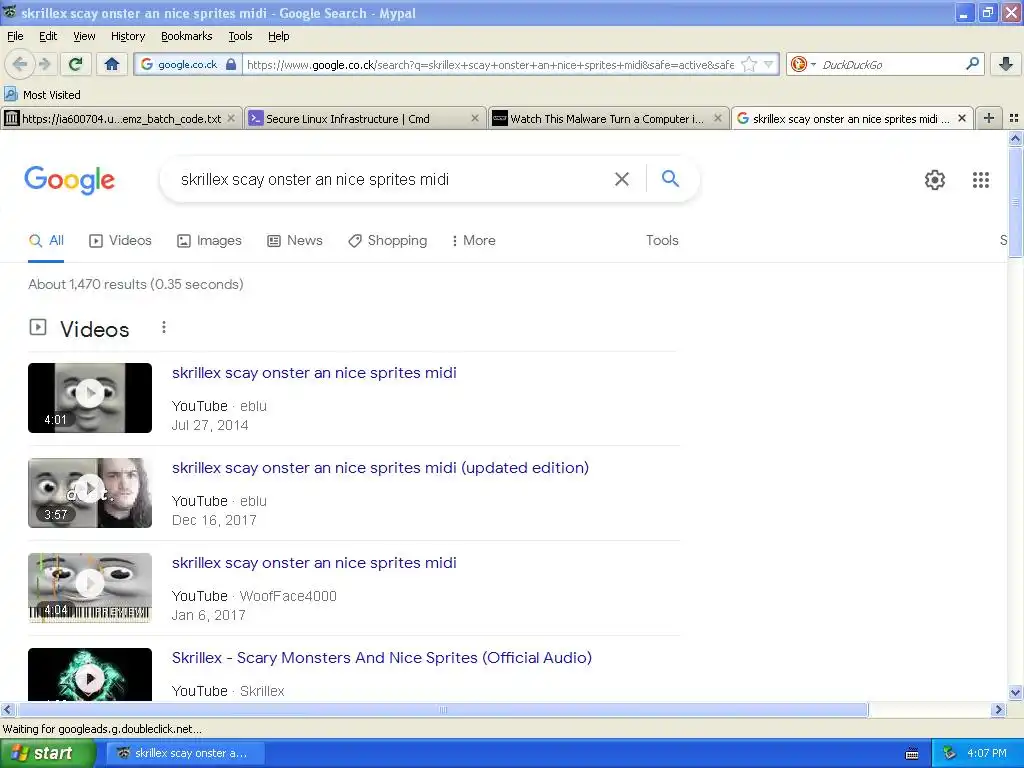The height and width of the screenshot is (768, 1024).
Task: Open Scary Monsters Official Audio link
Action: 381,658
